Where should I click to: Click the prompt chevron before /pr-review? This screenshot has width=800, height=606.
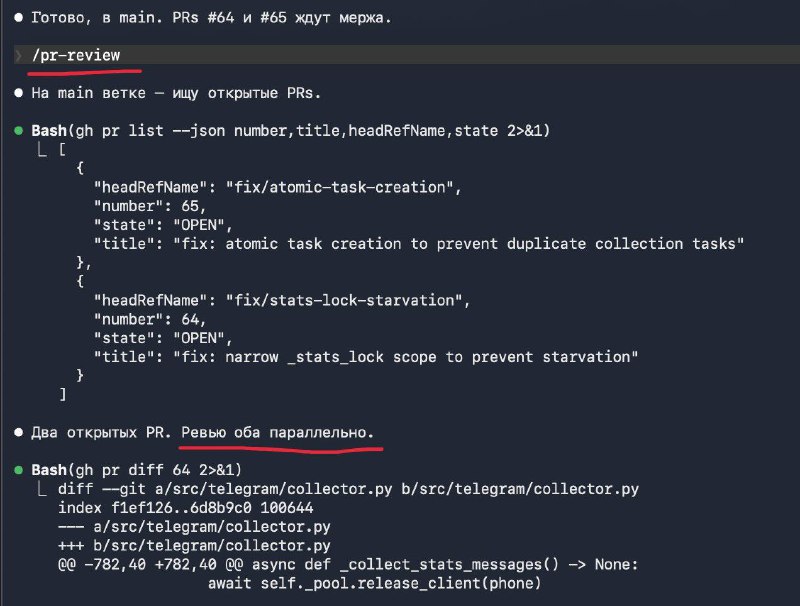coord(19,56)
